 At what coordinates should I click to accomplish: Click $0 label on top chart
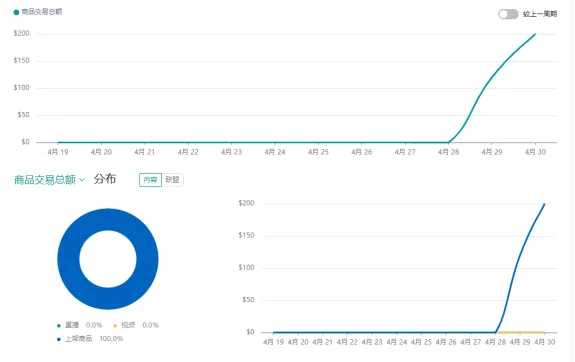pos(25,142)
